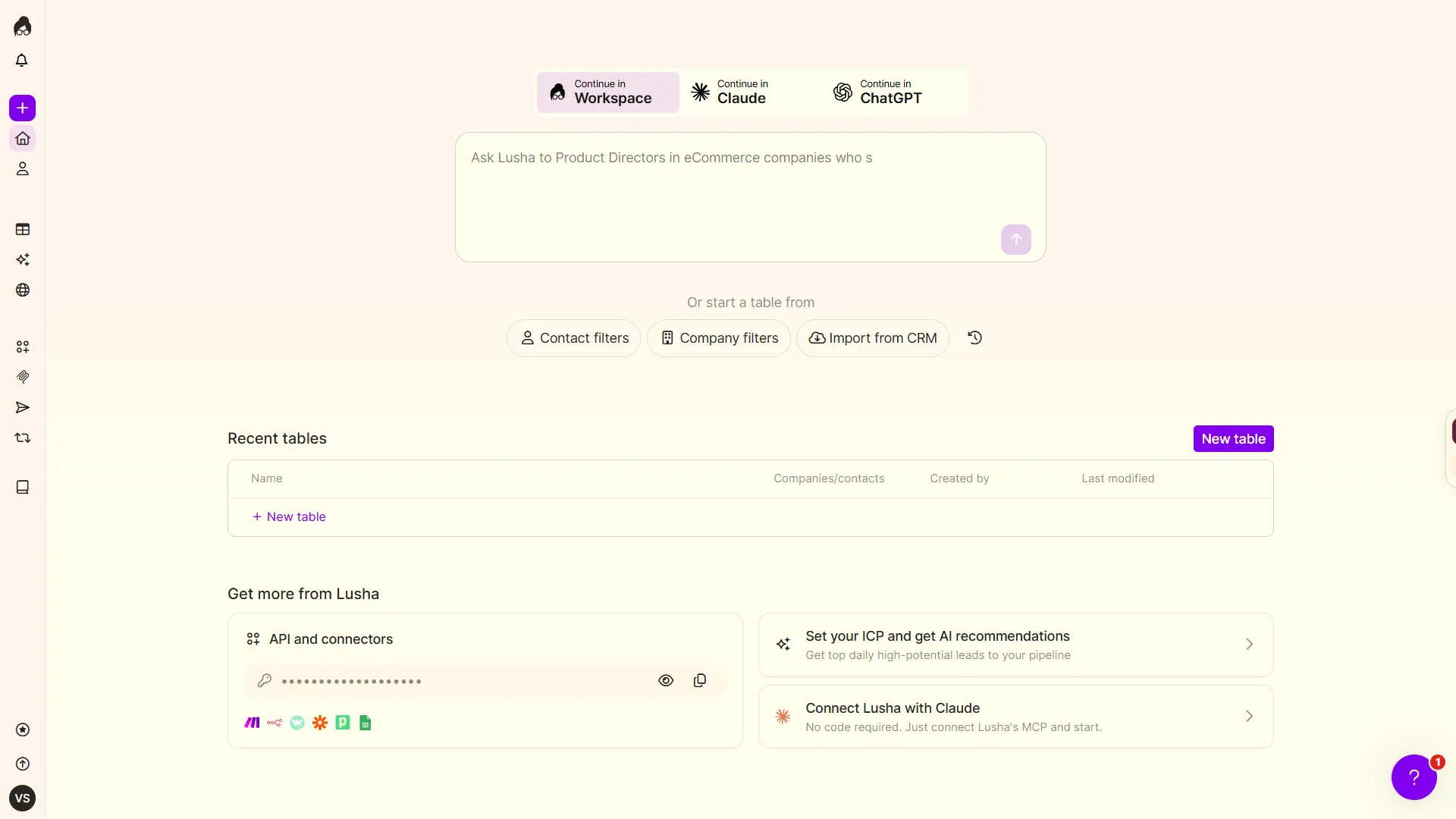1456x819 pixels.
Task: Open recent search history icon
Action: tap(975, 338)
